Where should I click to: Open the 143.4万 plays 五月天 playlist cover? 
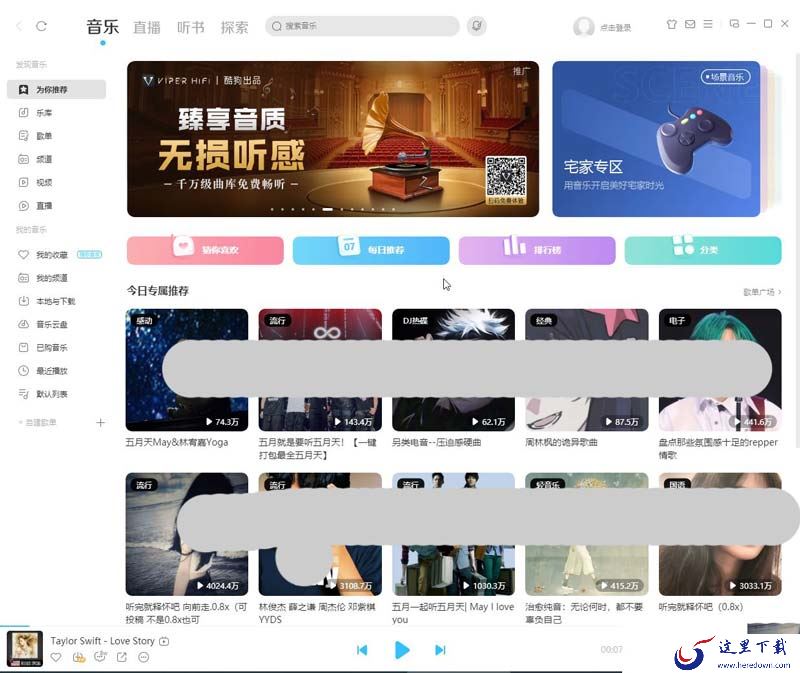coord(320,370)
